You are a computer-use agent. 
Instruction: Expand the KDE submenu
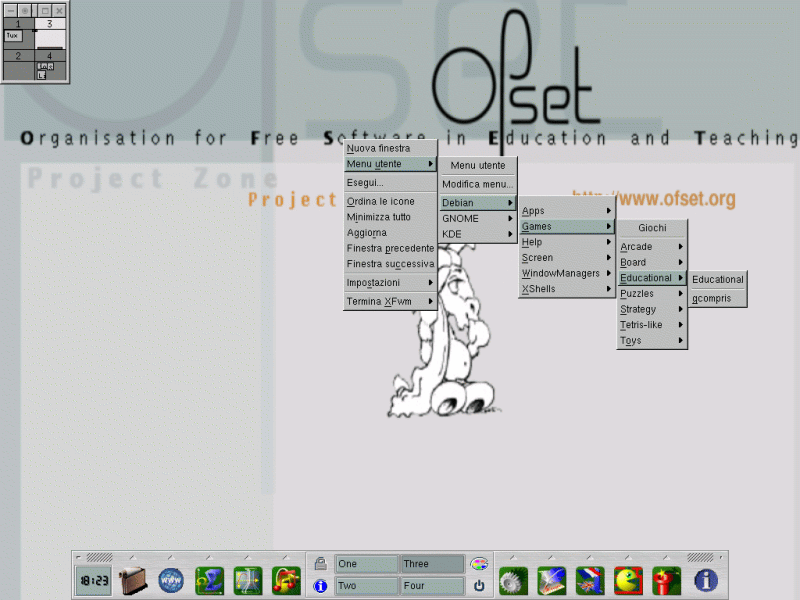[478, 234]
